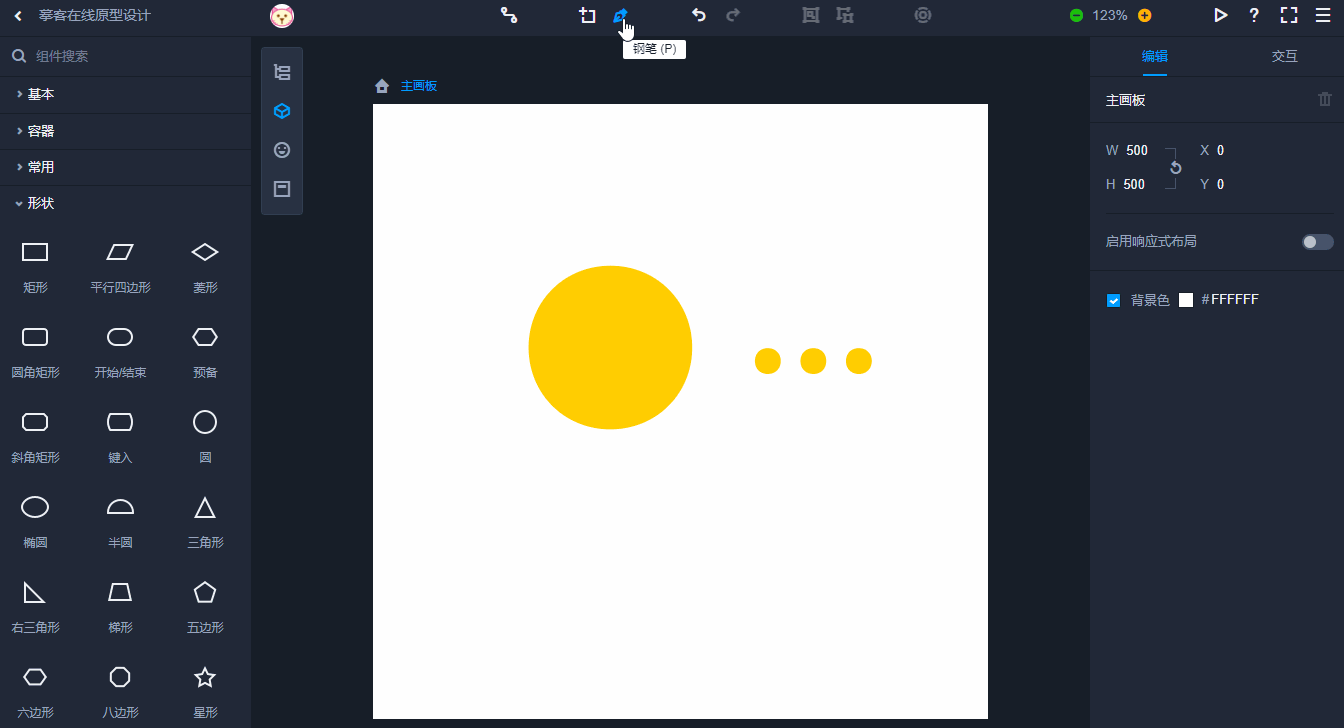Viewport: 1344px width, 728px height.
Task: Click the preview play icon
Action: click(1220, 15)
